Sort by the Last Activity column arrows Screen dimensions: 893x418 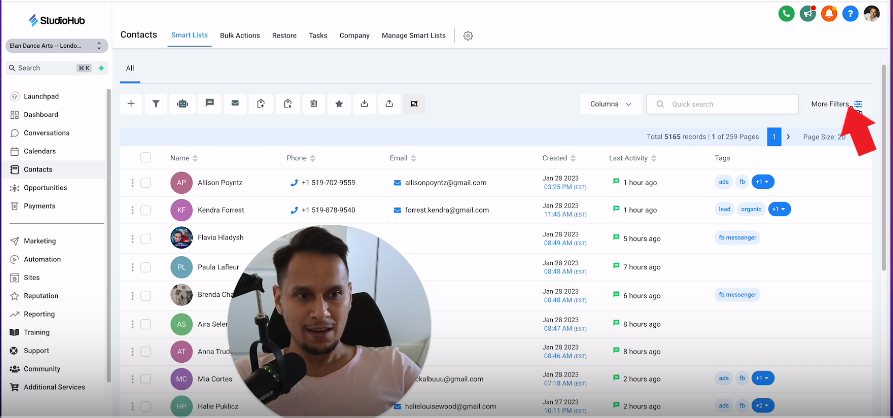pyautogui.click(x=655, y=158)
